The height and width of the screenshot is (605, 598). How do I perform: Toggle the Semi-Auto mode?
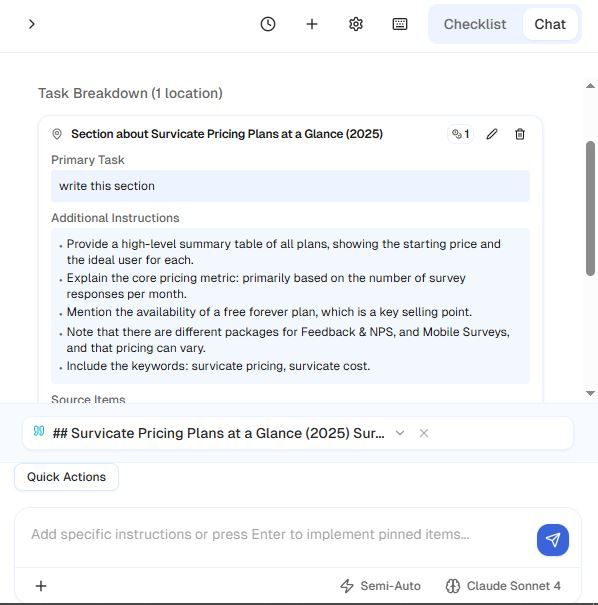[380, 586]
